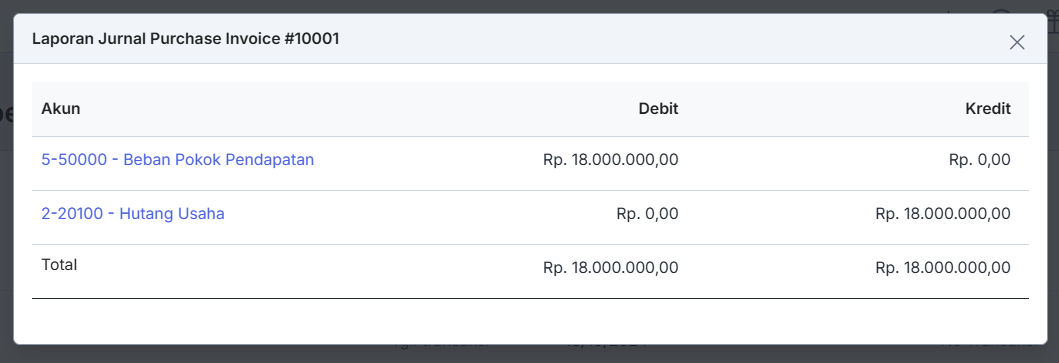This screenshot has width=1059, height=363.
Task: Select the Hutang Usaha debit Rp. 0,00 cell
Action: pyautogui.click(x=648, y=214)
